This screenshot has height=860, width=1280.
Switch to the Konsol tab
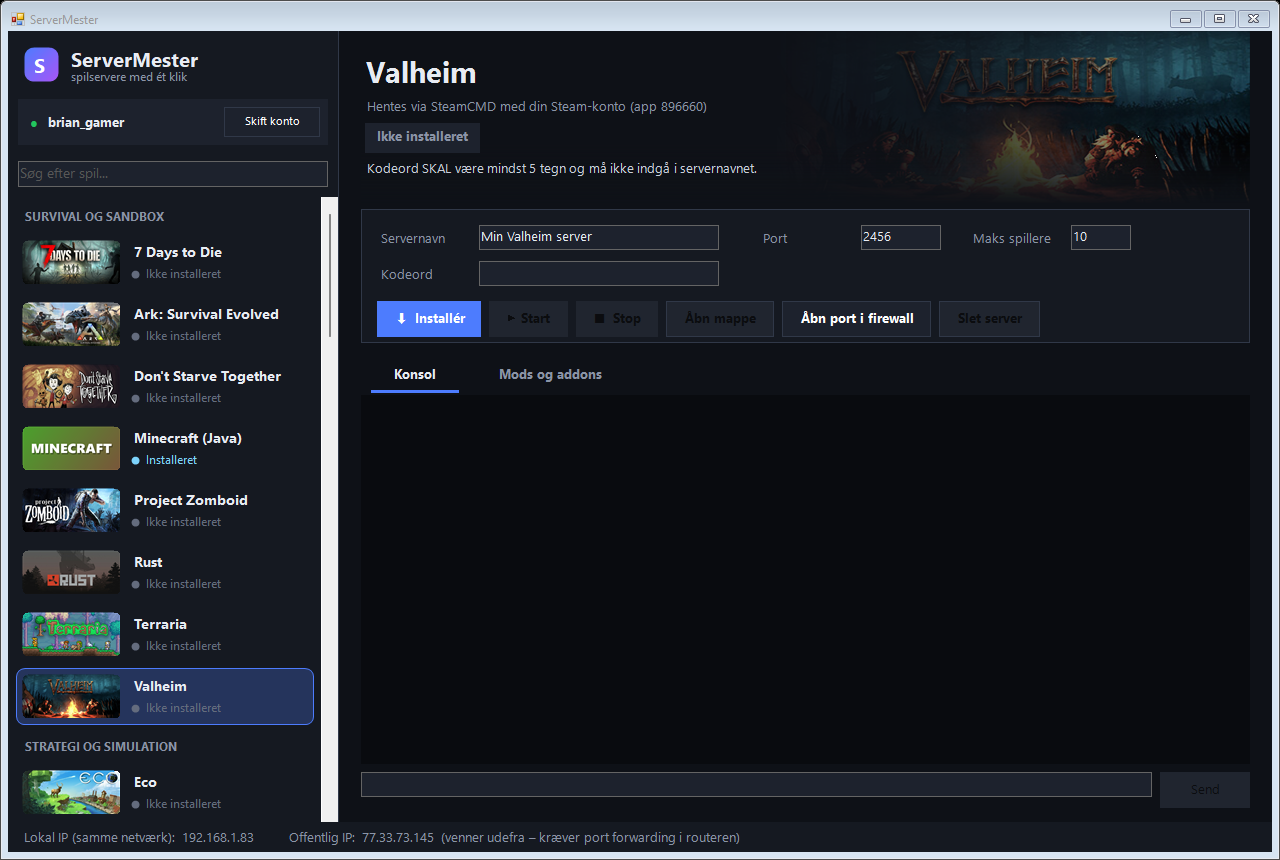pos(415,375)
